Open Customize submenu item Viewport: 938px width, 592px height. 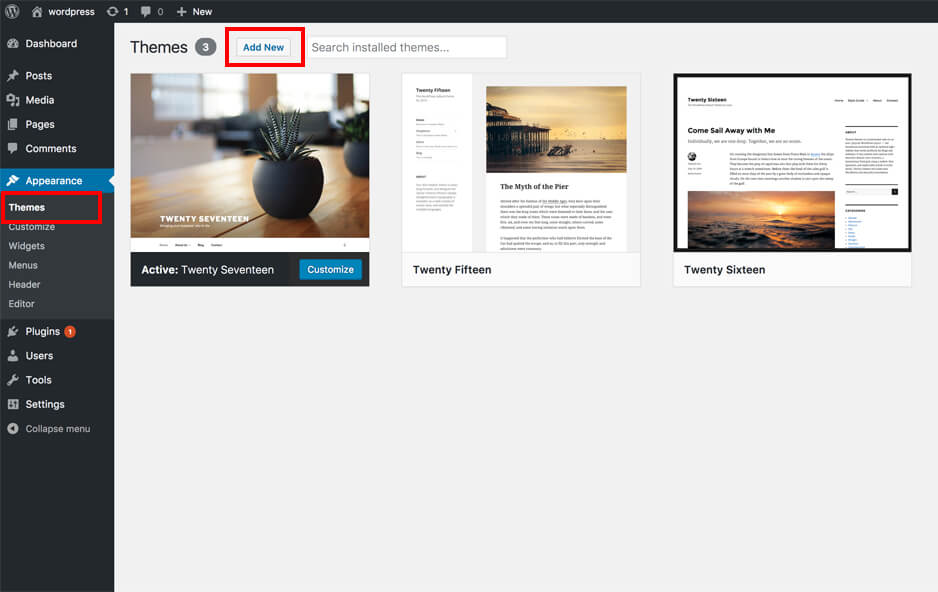(x=32, y=227)
